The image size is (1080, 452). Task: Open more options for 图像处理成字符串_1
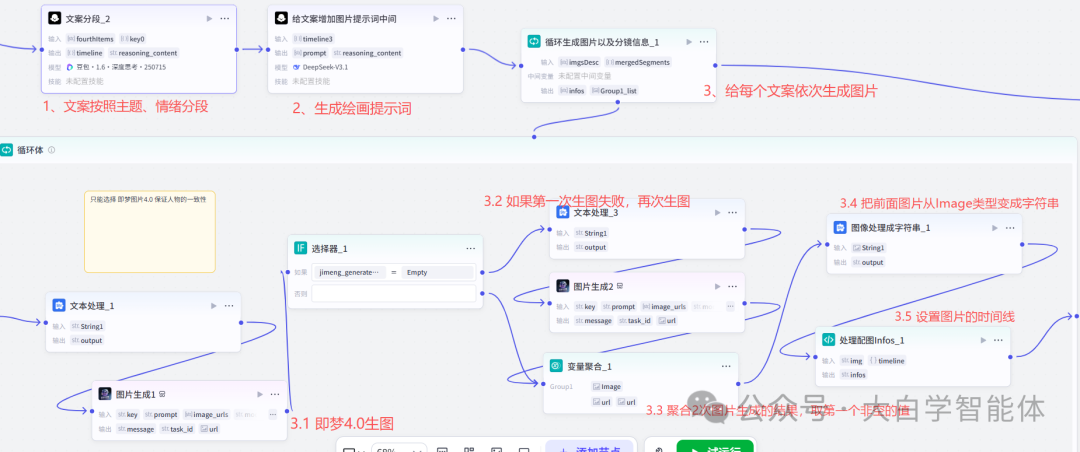1010,227
